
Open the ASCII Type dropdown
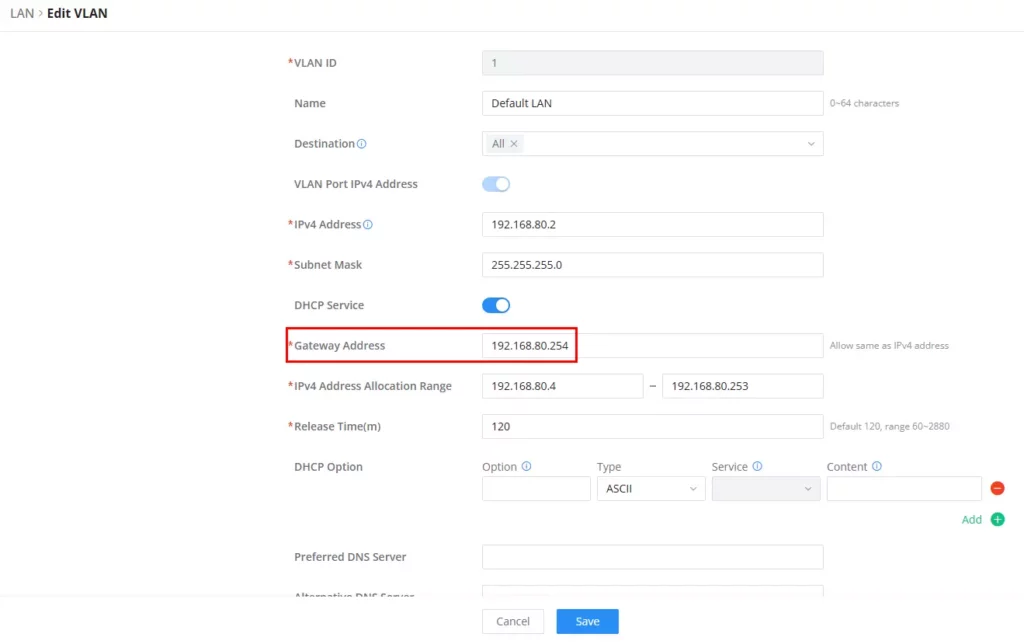tap(650, 489)
